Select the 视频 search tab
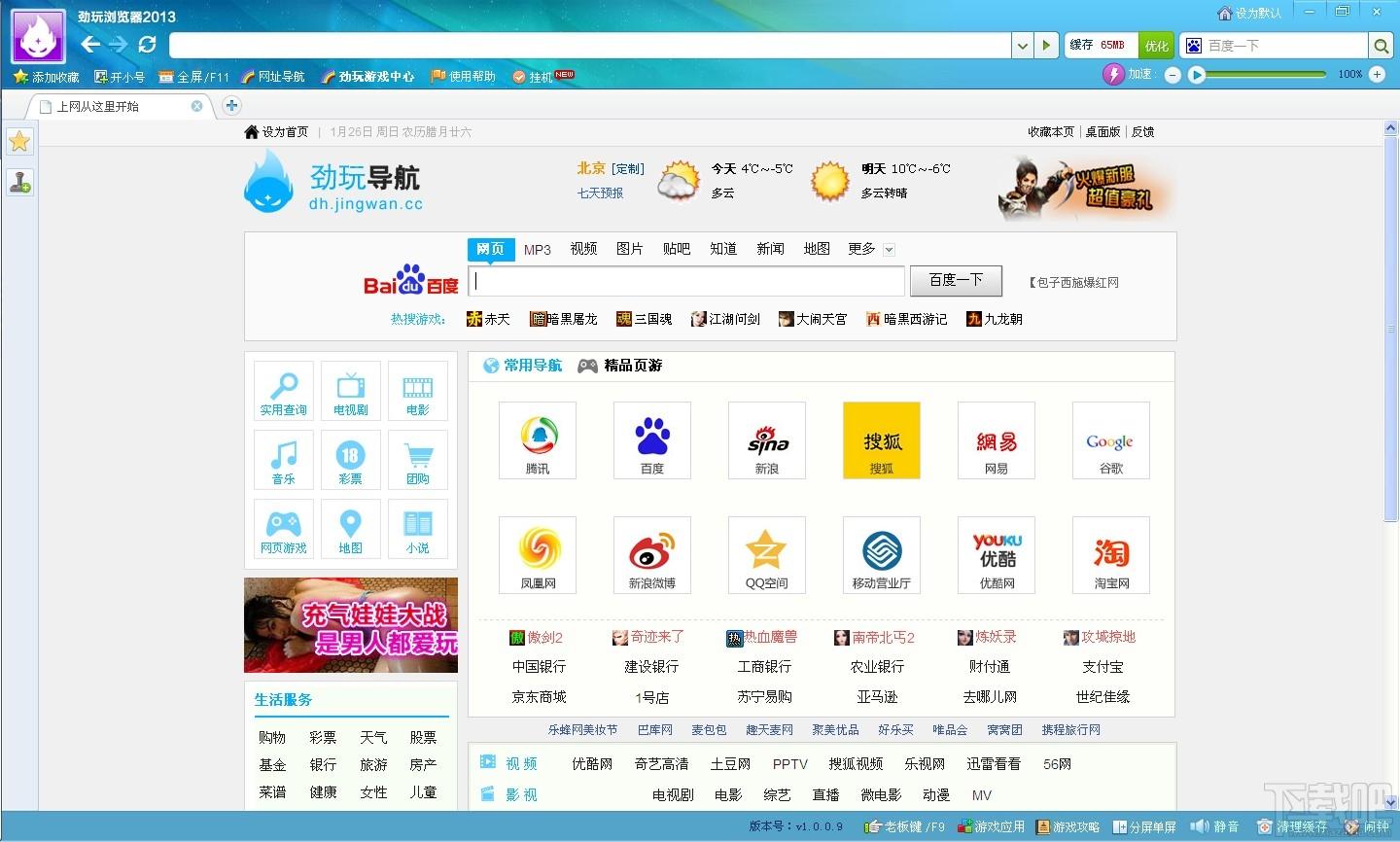Viewport: 1400px width, 842px height. pos(584,249)
